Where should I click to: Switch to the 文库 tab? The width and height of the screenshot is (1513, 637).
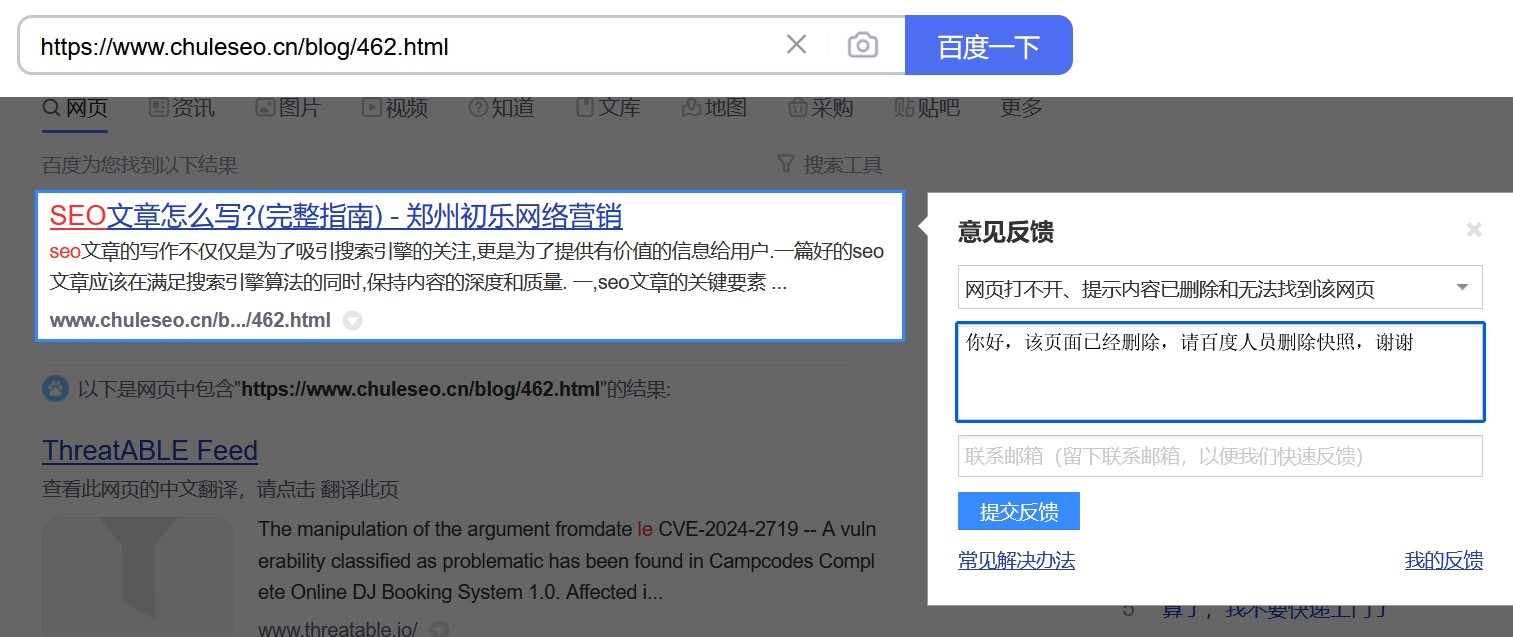608,108
